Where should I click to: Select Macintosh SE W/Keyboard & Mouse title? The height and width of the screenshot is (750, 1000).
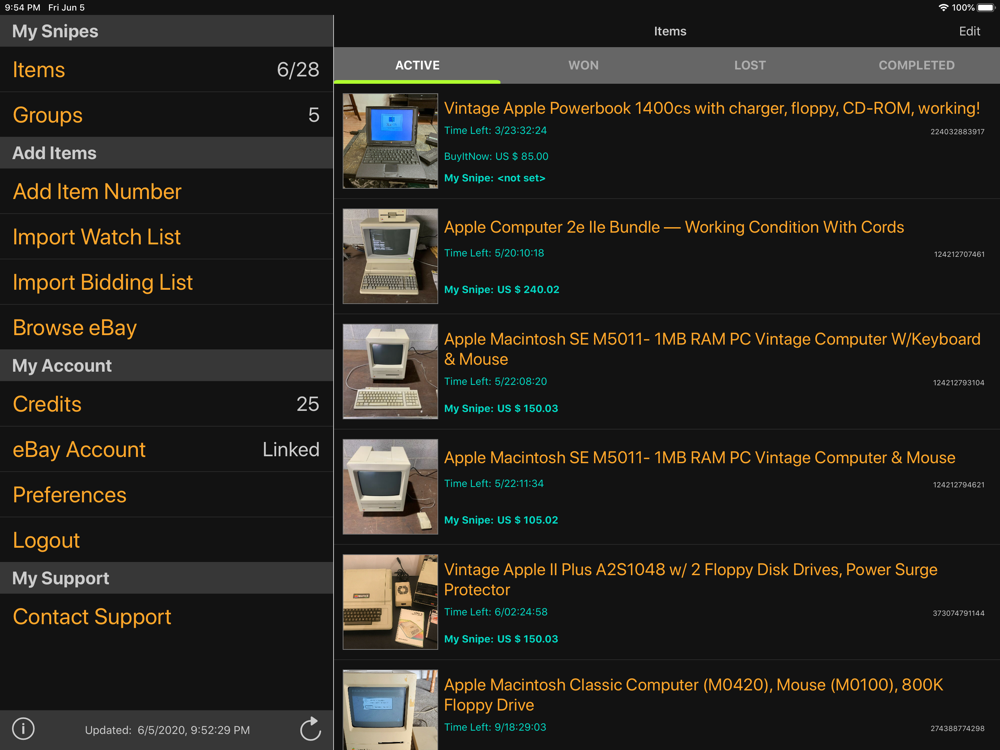tap(712, 349)
